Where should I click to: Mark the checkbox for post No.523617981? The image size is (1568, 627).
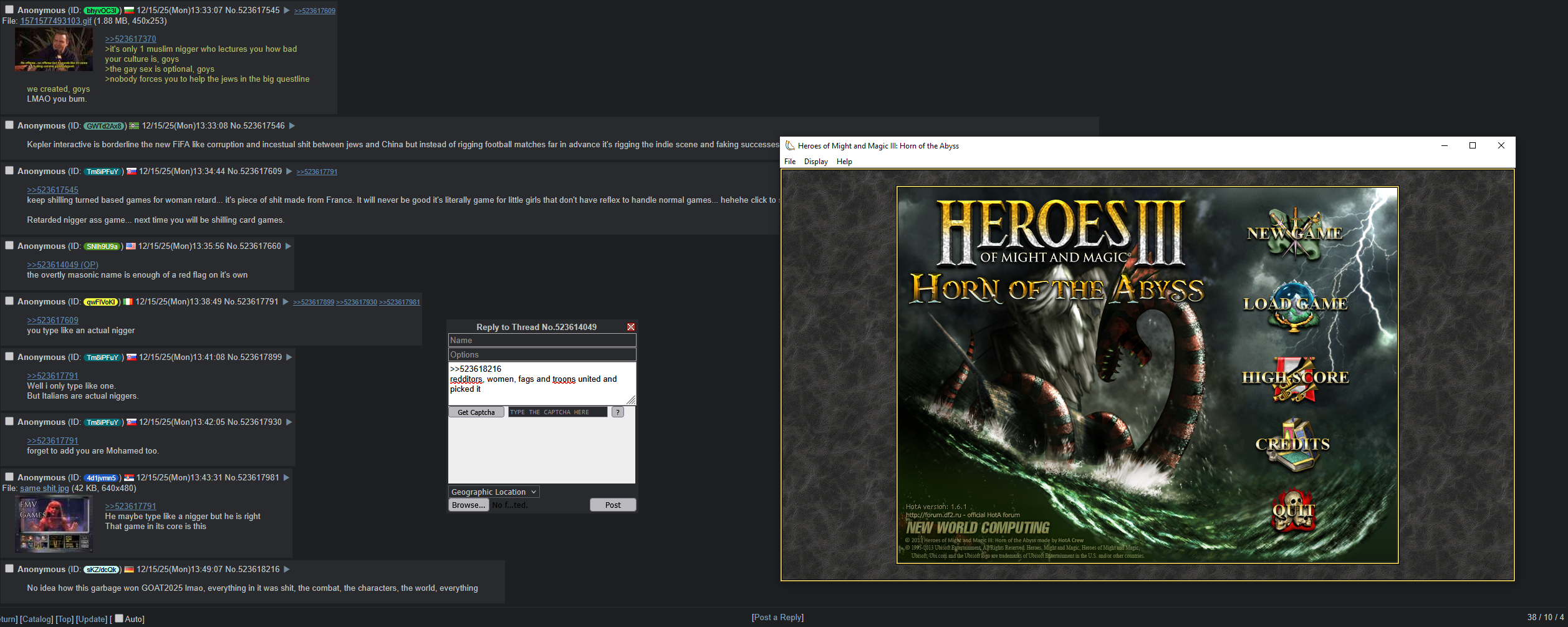9,477
